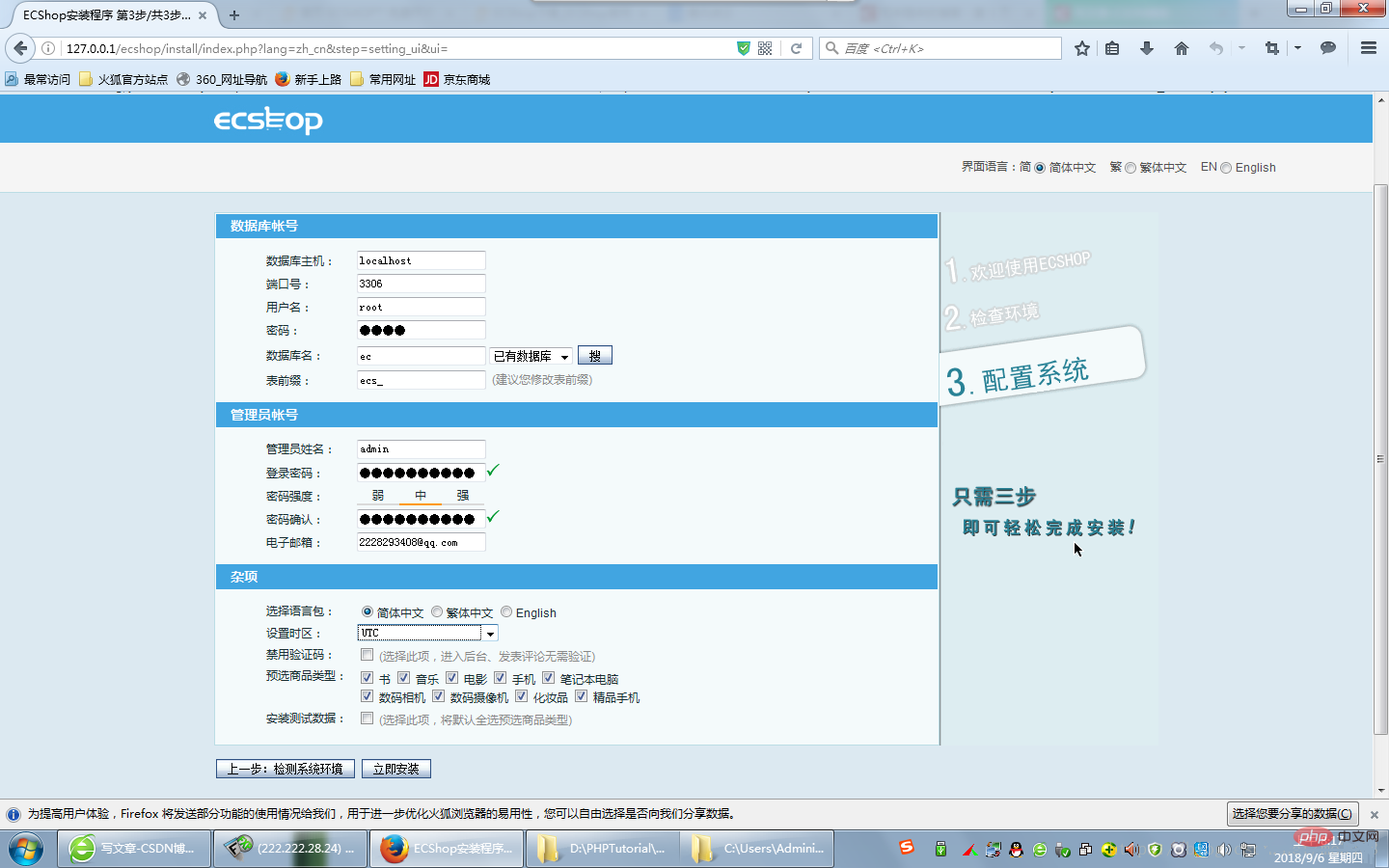Click 上一步:检测系统环境 button
Image resolution: width=1389 pixels, height=868 pixels.
tap(286, 769)
